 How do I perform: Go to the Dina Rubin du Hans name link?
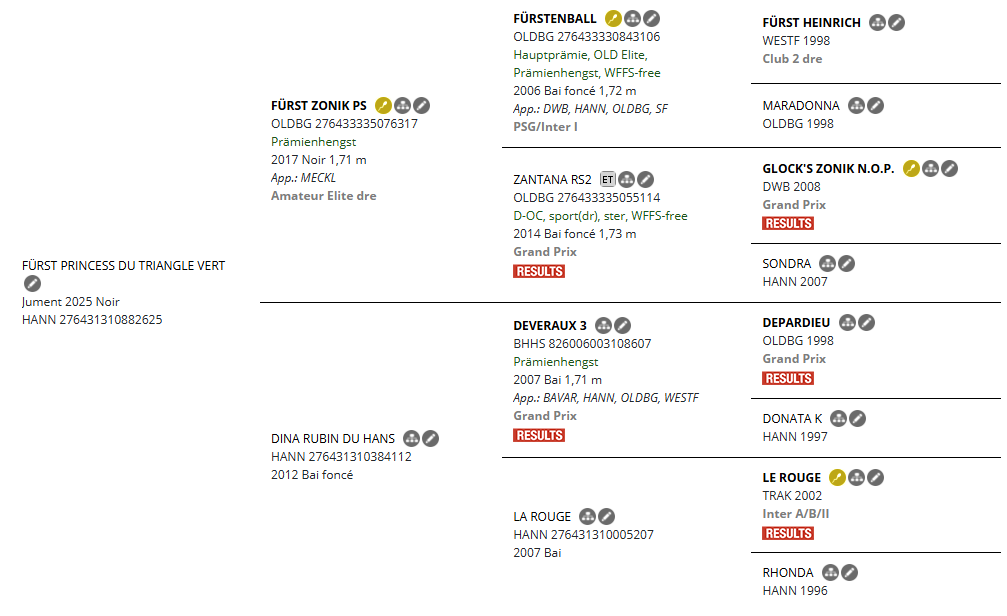[333, 438]
